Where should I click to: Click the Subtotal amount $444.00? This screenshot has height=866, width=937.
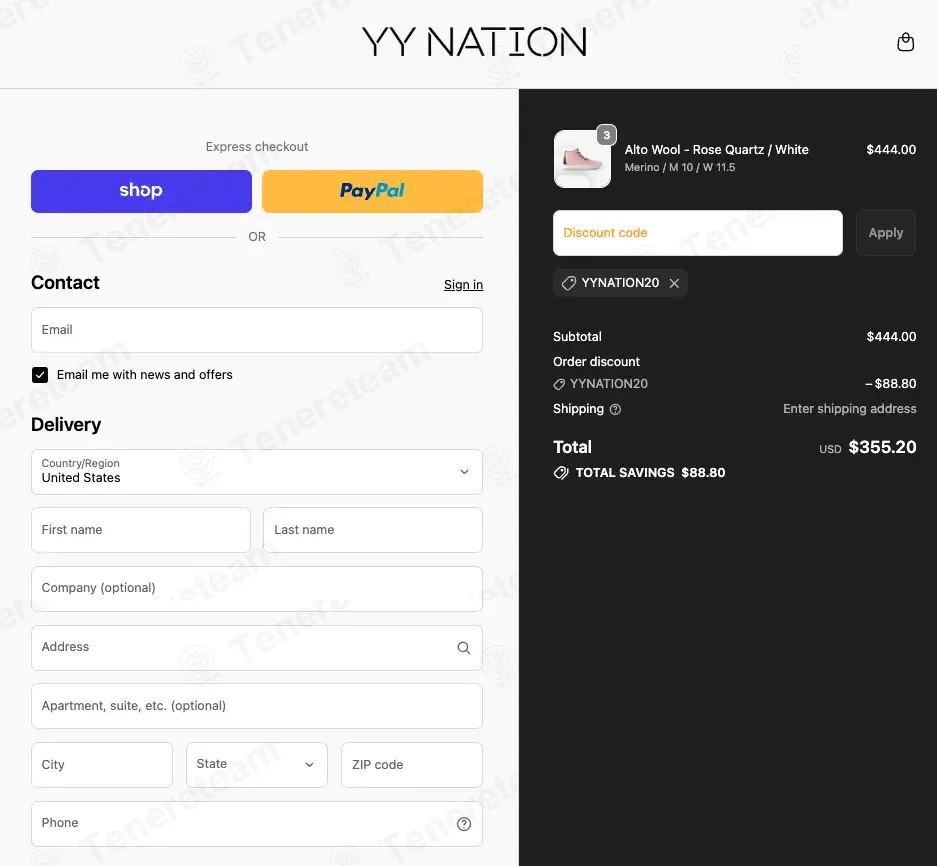click(891, 336)
